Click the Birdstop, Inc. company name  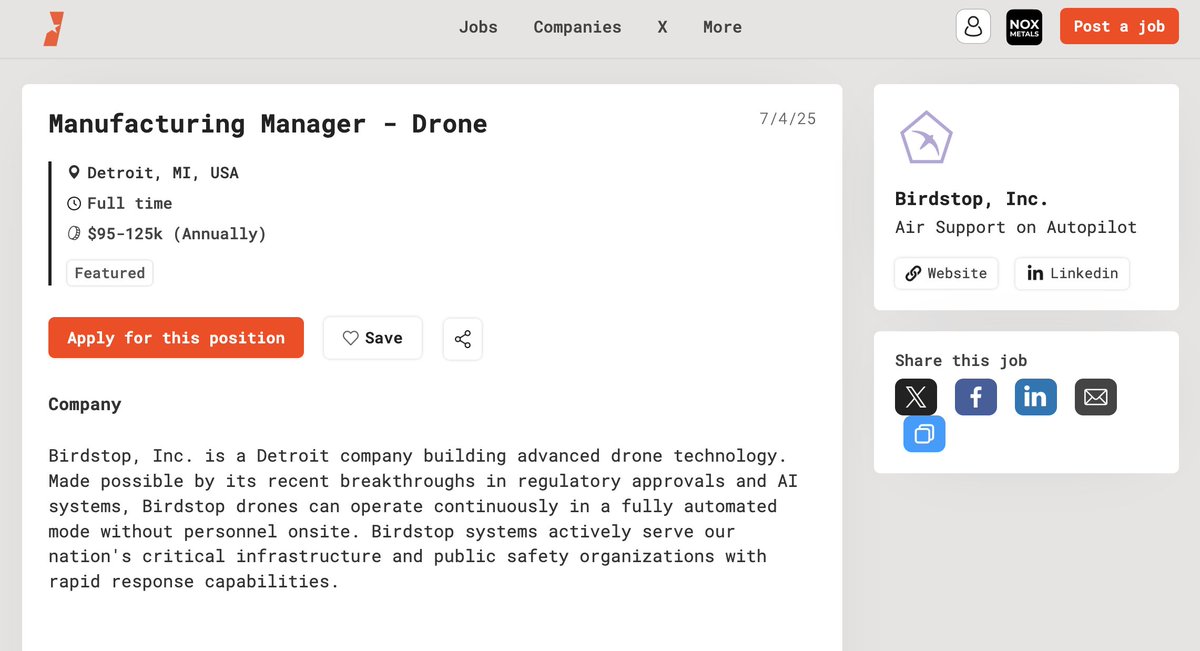(x=972, y=199)
